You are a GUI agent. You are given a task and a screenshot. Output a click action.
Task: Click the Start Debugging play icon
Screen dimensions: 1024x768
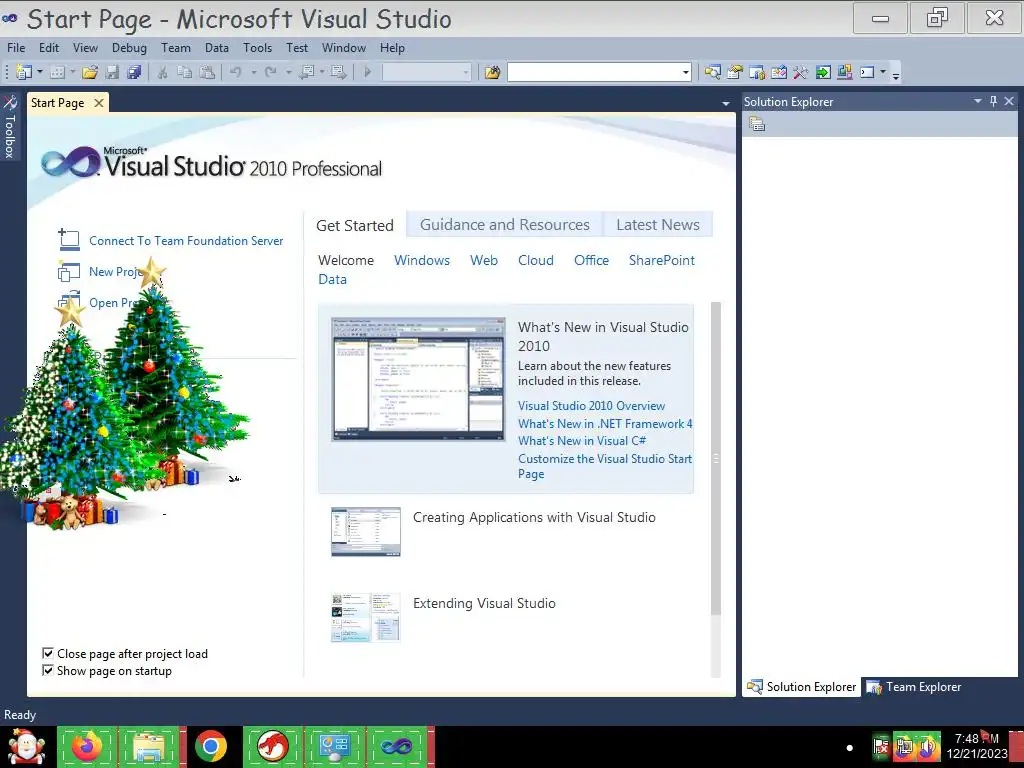click(368, 72)
